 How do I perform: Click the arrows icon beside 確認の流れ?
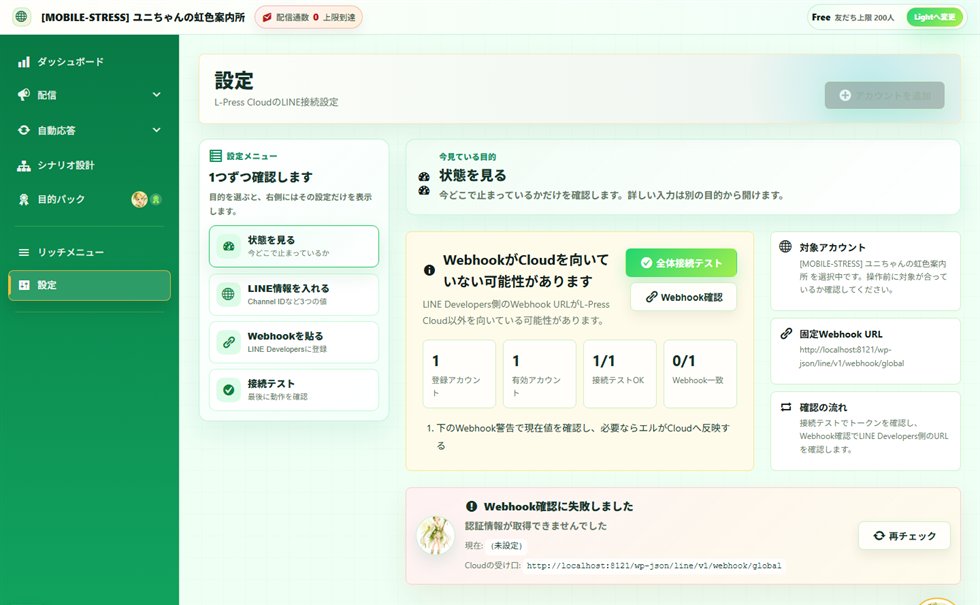coord(786,407)
